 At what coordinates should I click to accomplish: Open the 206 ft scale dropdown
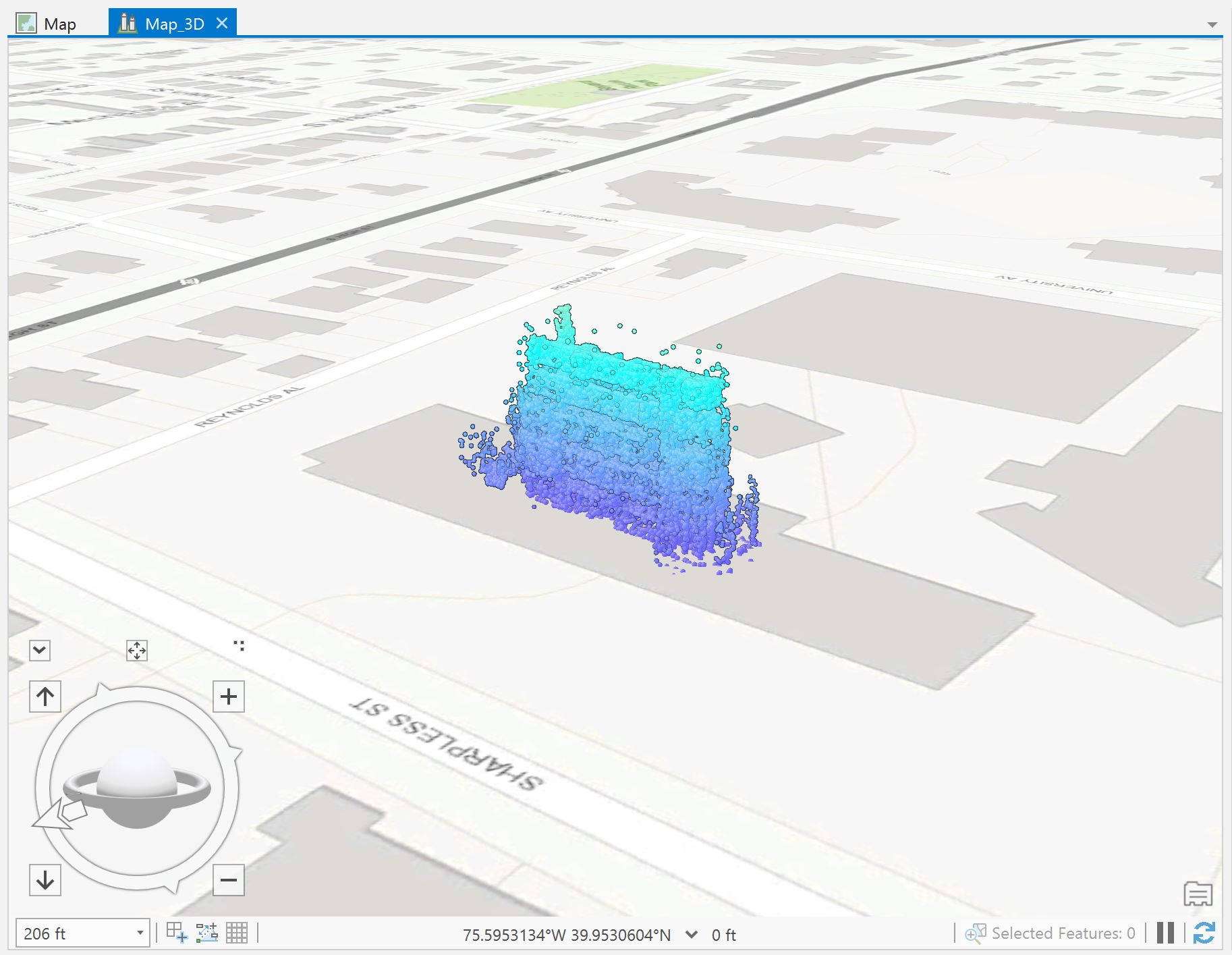coord(140,933)
